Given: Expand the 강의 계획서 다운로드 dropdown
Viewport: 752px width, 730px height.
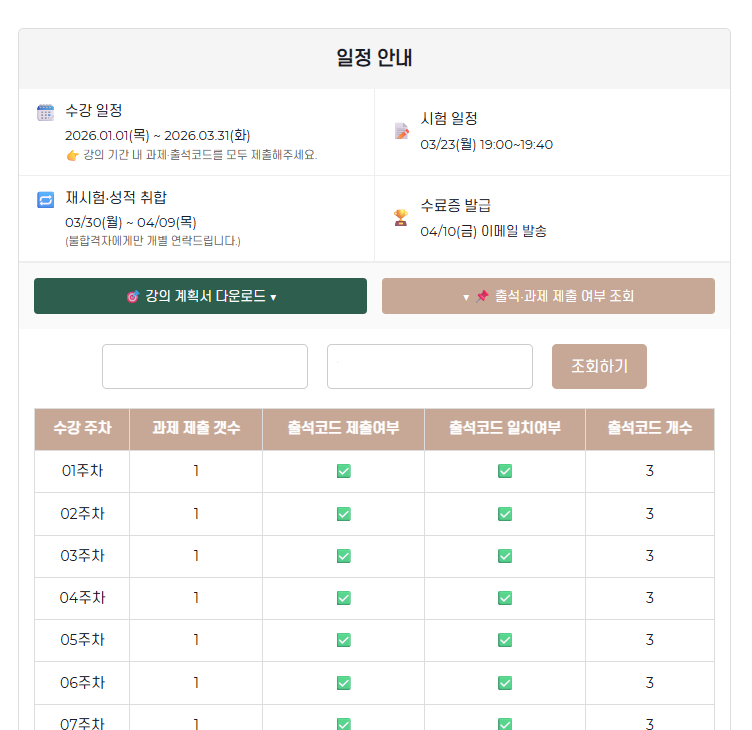Looking at the screenshot, I should [200, 296].
